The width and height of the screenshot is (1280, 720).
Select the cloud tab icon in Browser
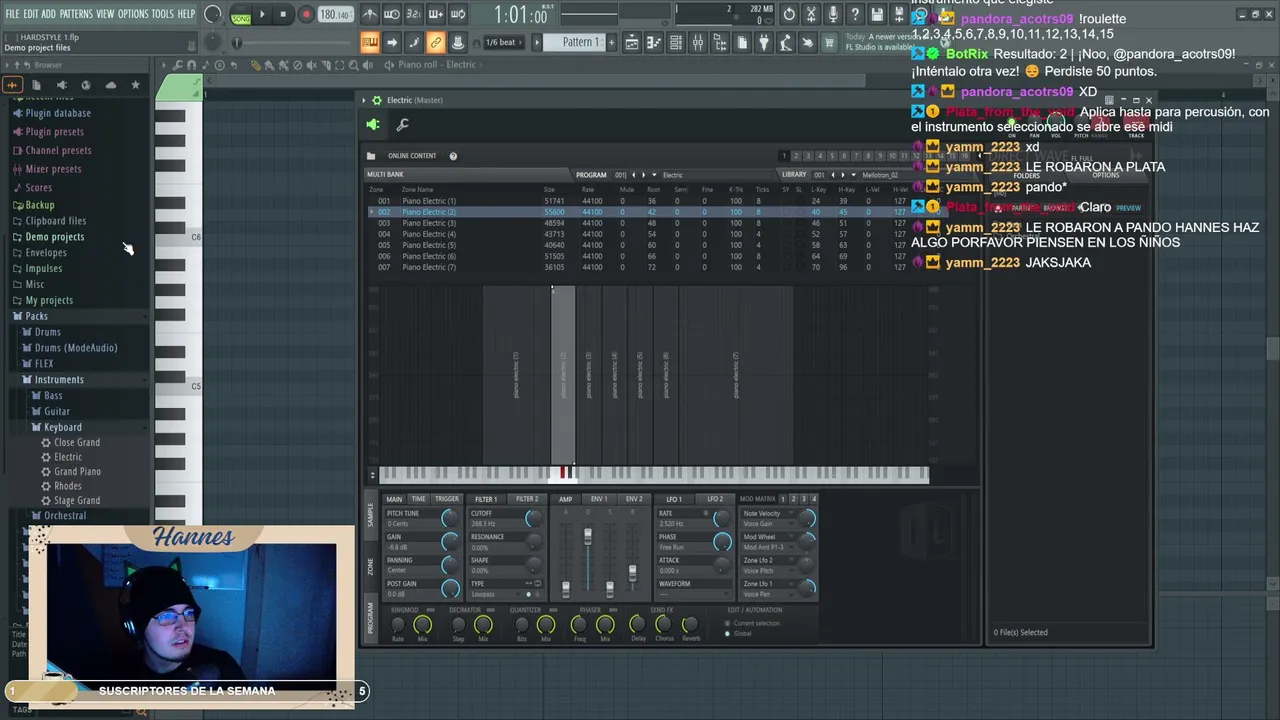[110, 85]
